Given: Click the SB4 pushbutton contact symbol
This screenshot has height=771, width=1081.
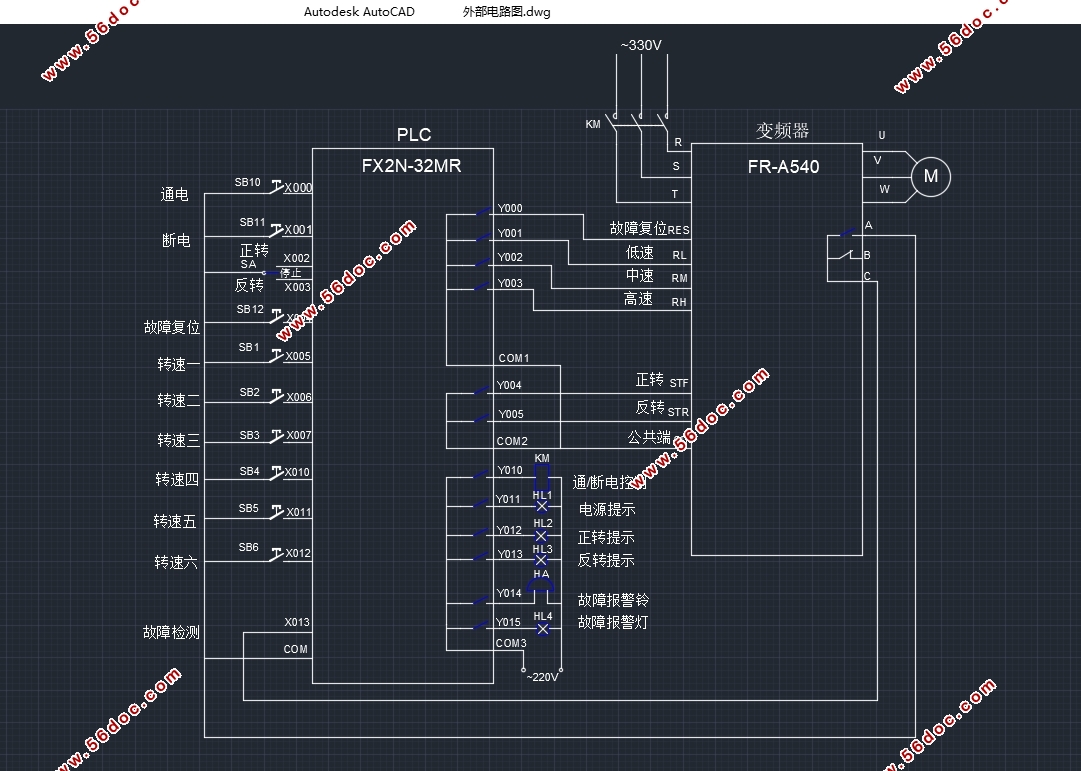Looking at the screenshot, I should tap(276, 472).
